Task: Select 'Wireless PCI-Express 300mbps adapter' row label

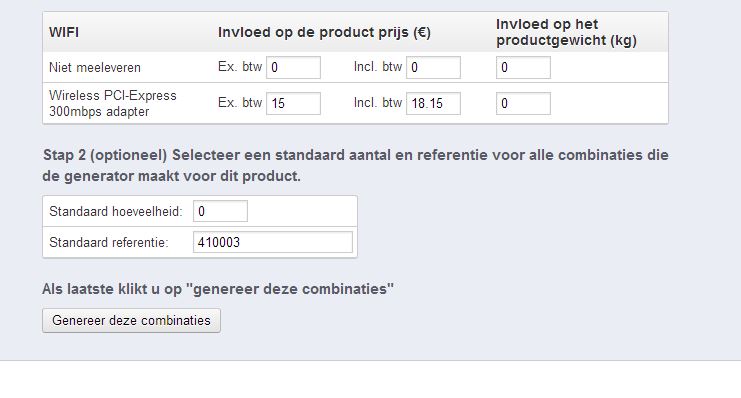Action: pos(112,104)
